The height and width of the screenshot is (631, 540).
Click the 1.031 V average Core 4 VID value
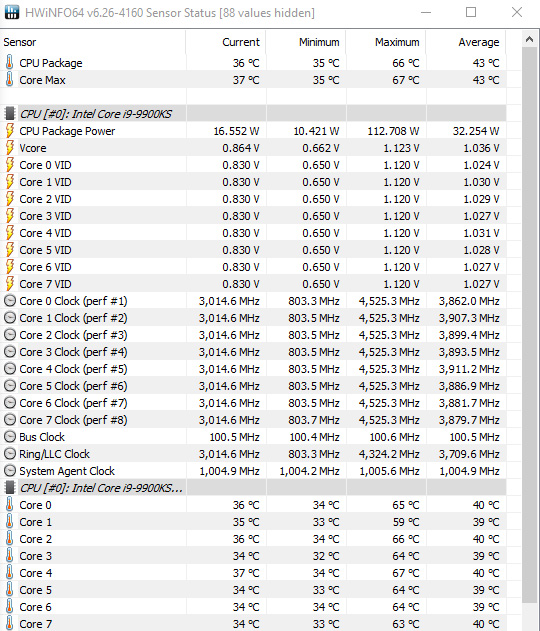[x=481, y=233]
